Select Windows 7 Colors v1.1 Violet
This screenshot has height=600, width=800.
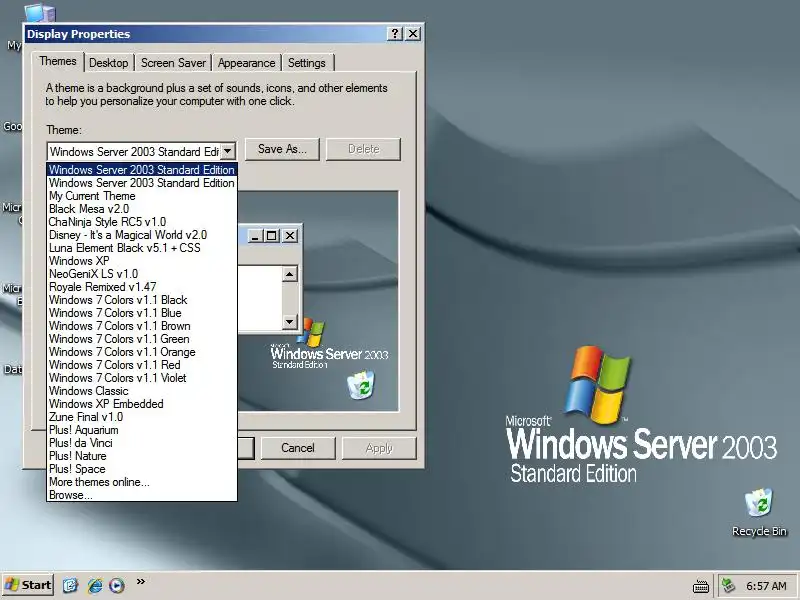[x=142, y=378]
